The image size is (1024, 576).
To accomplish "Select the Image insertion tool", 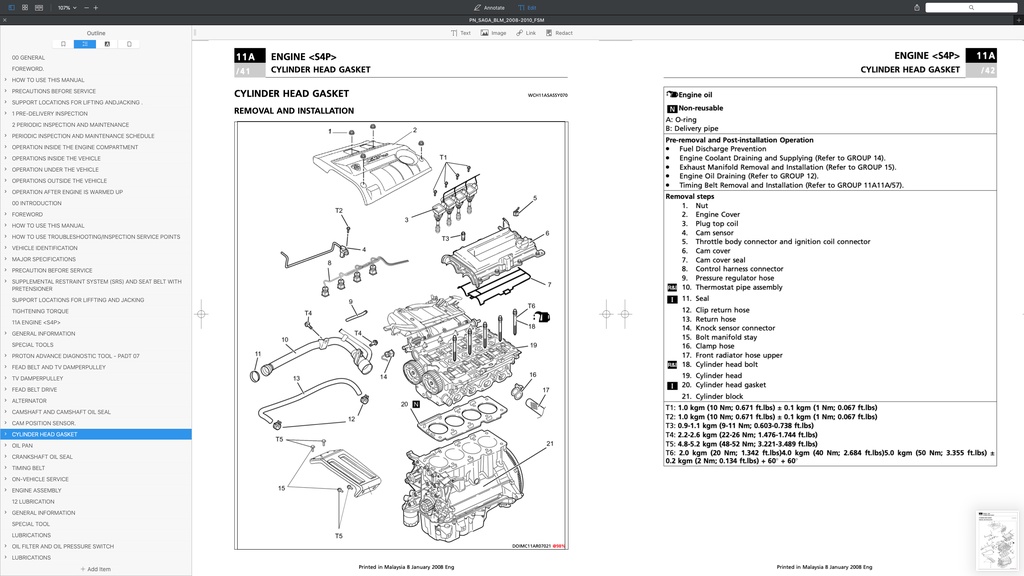I will click(493, 33).
